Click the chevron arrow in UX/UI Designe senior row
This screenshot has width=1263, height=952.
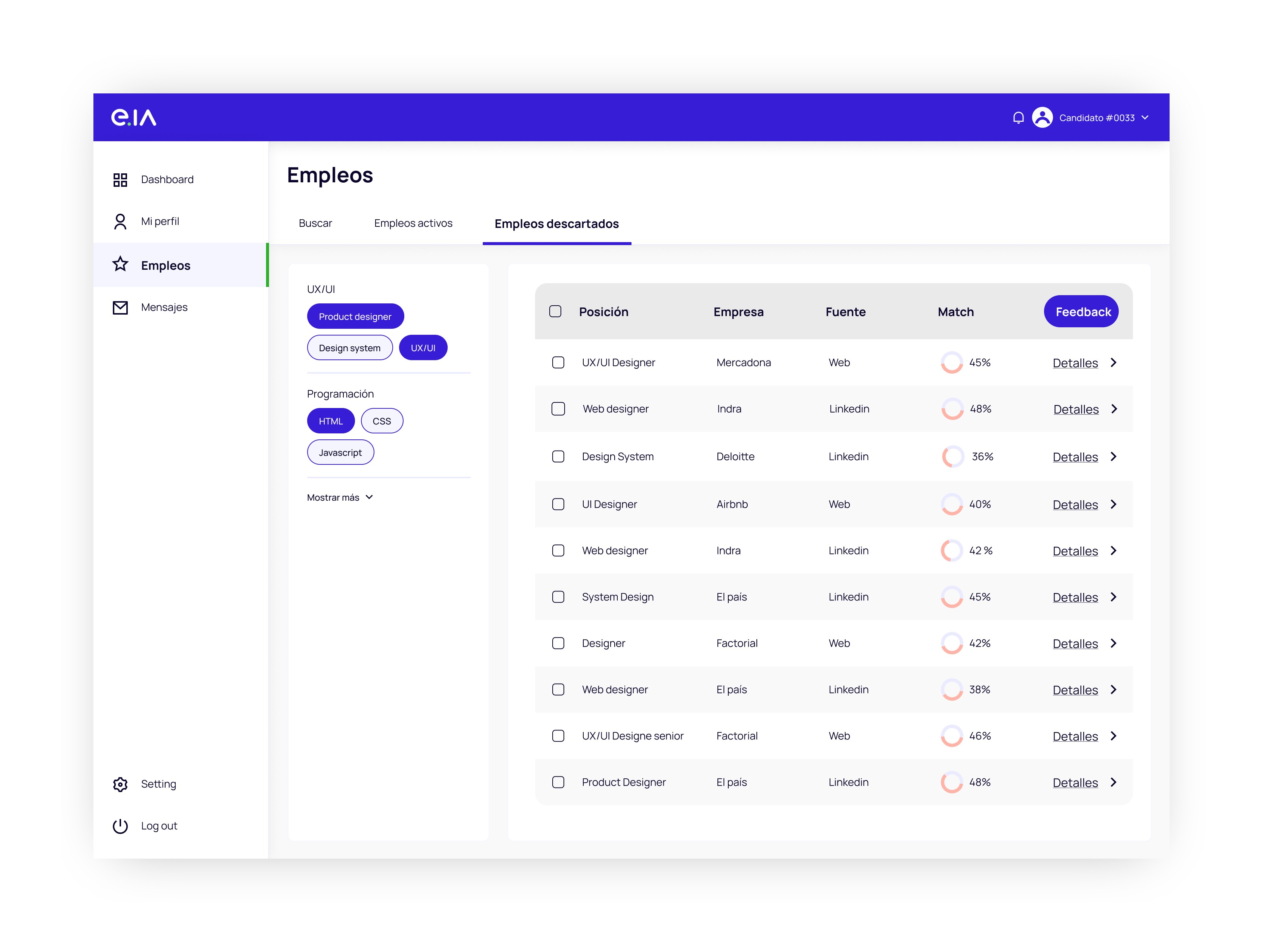coord(1114,736)
